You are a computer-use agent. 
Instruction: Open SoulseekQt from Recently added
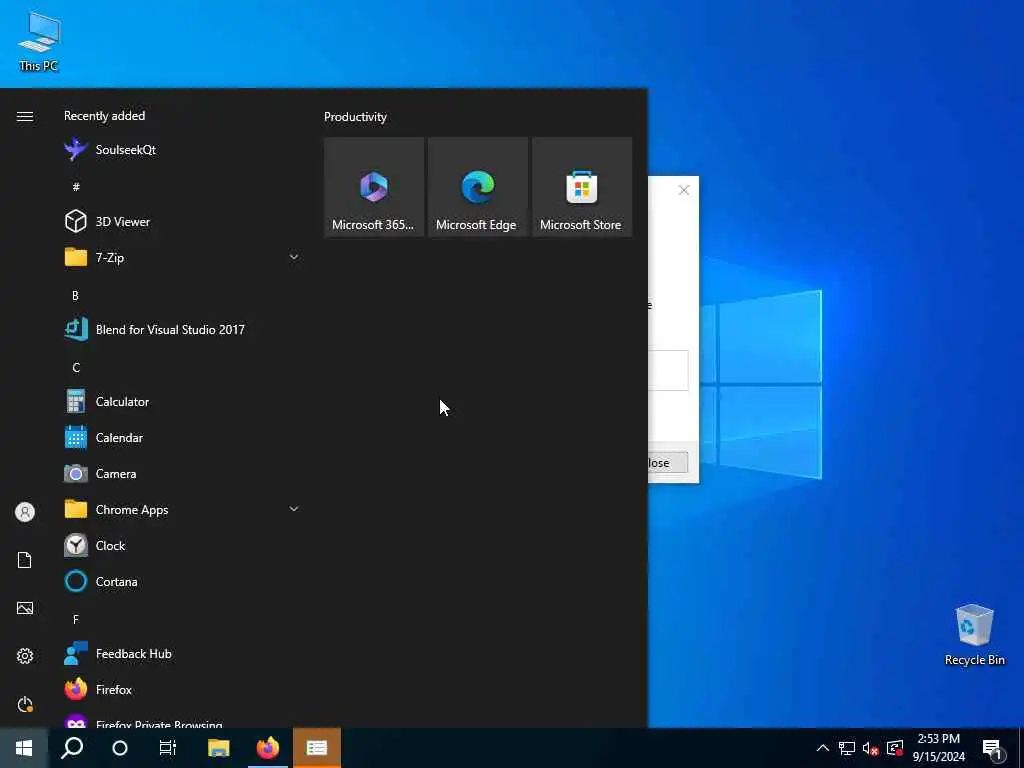(x=182, y=150)
